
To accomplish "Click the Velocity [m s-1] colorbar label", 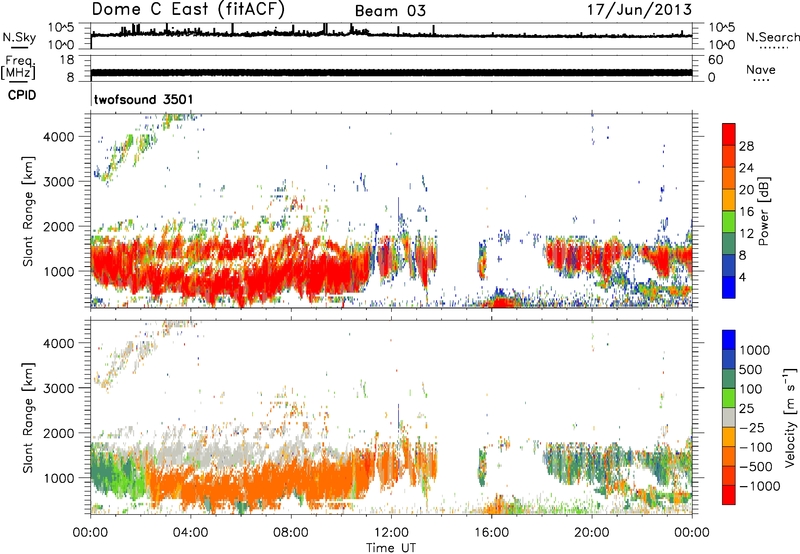I will tap(790, 417).
